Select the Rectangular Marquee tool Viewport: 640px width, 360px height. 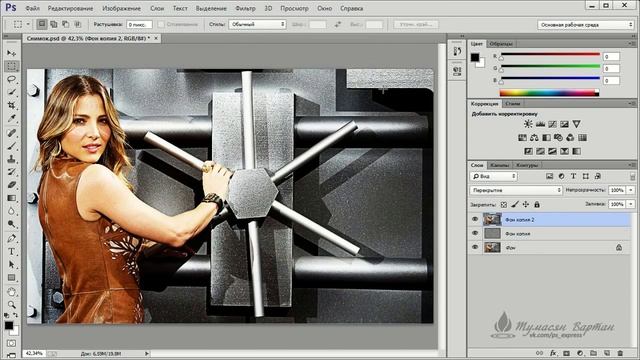(x=11, y=66)
